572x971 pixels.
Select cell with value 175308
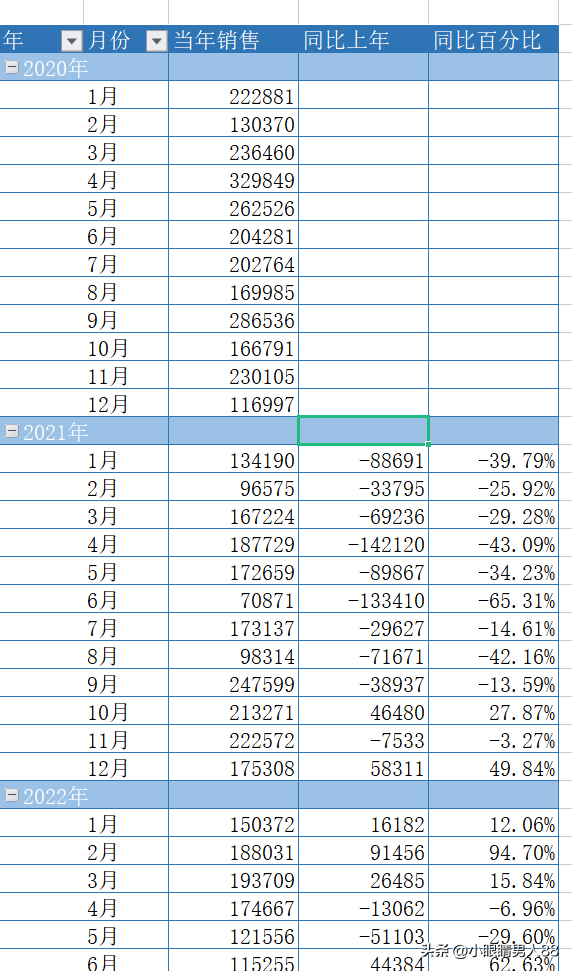pyautogui.click(x=233, y=768)
